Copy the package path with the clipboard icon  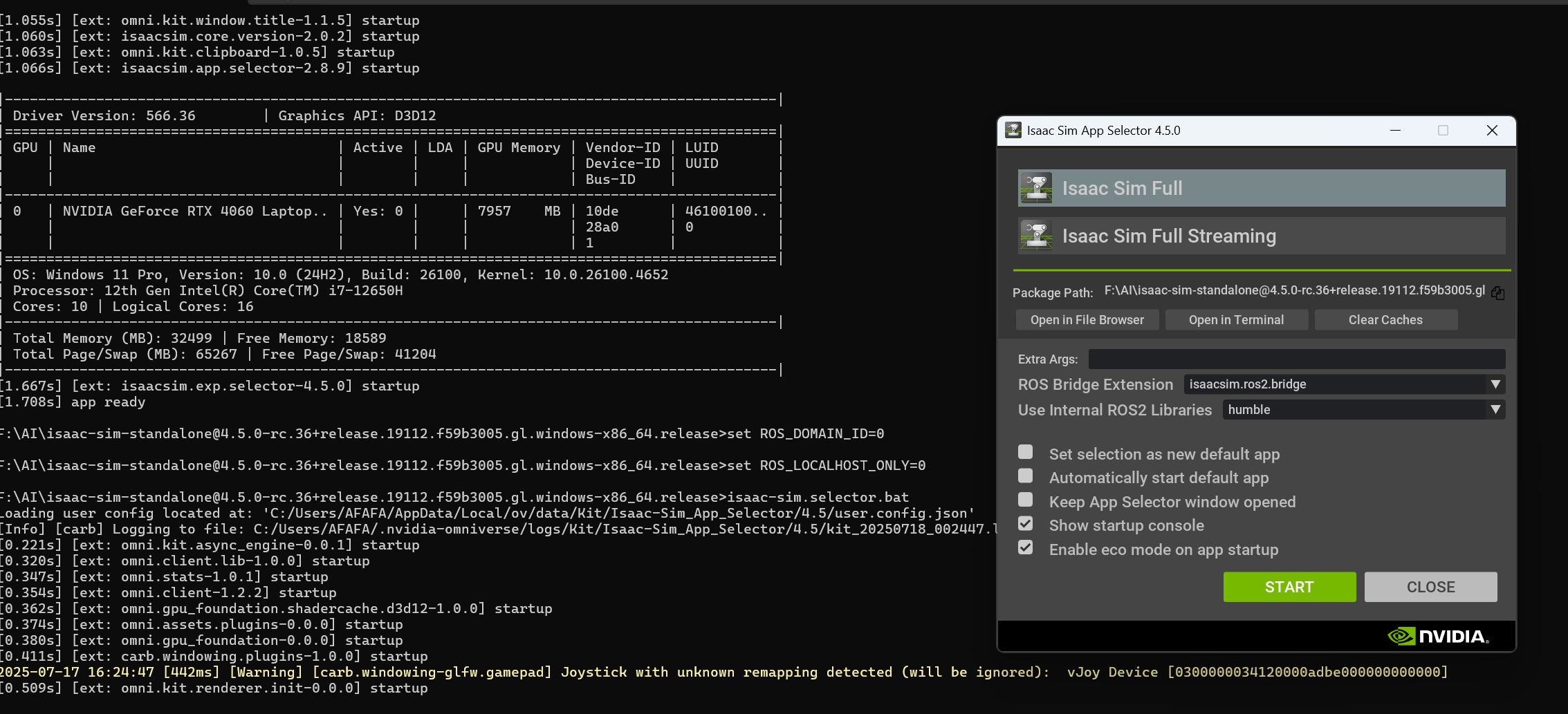click(1498, 293)
